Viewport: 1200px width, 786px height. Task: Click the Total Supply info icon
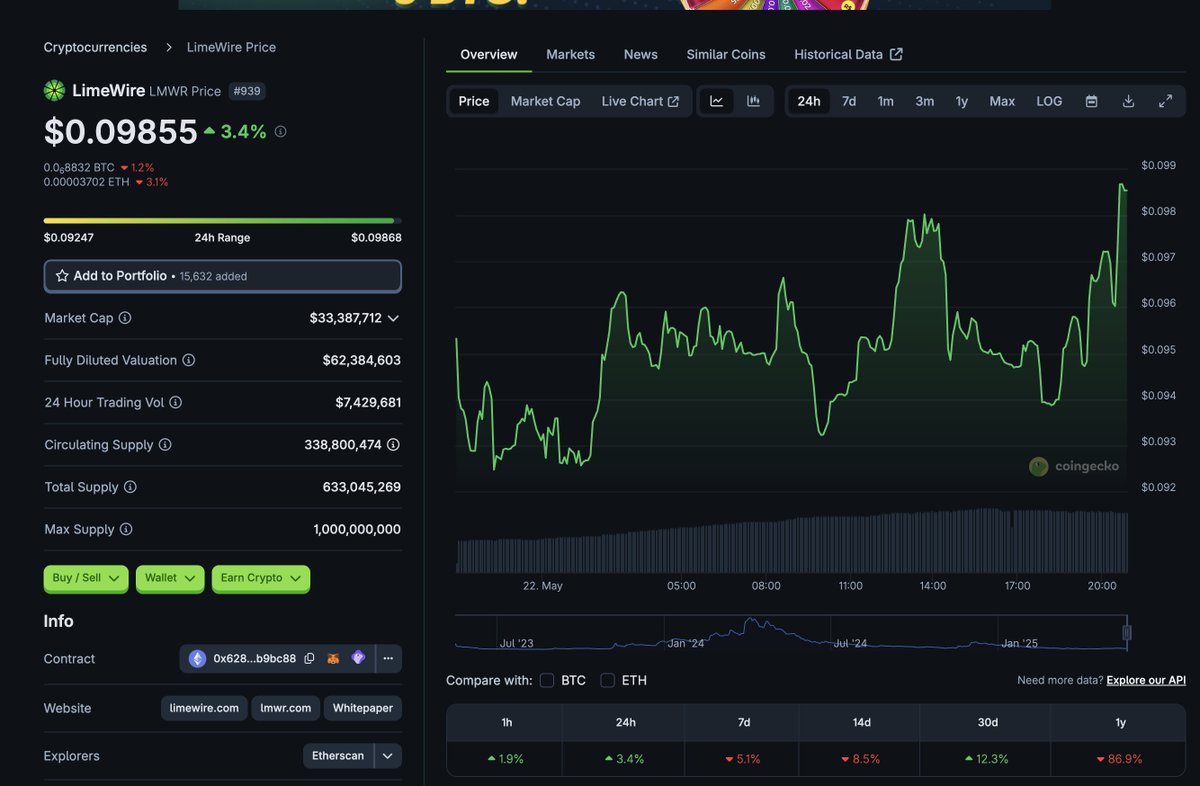point(130,487)
